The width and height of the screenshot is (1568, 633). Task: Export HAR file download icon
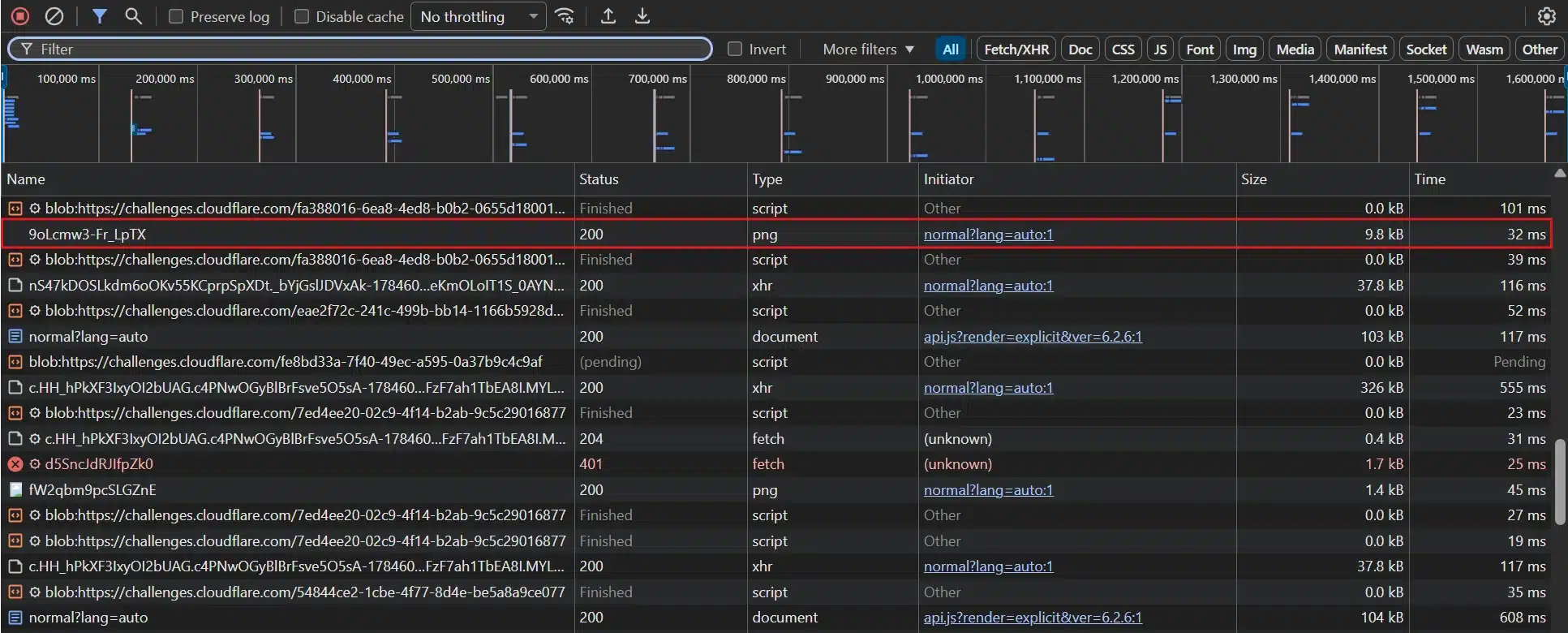(642, 16)
